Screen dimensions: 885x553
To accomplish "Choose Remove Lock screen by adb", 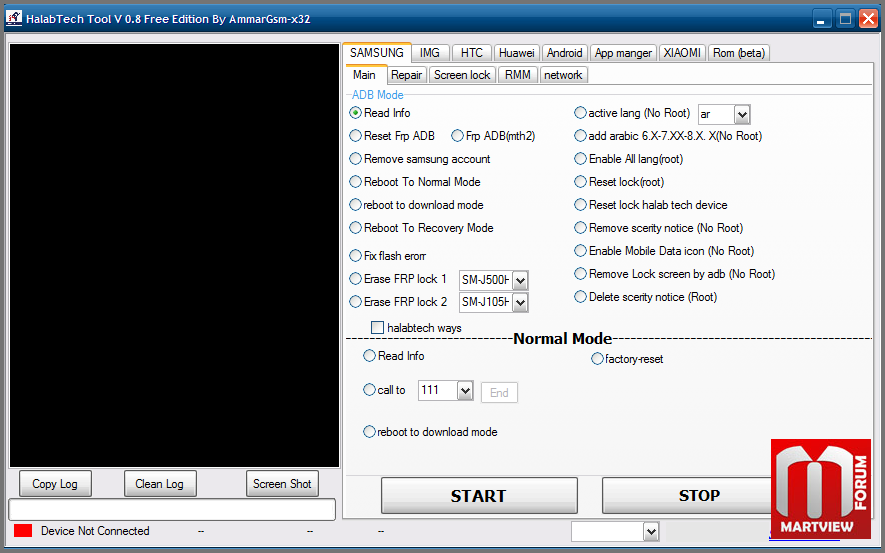I will [x=580, y=274].
